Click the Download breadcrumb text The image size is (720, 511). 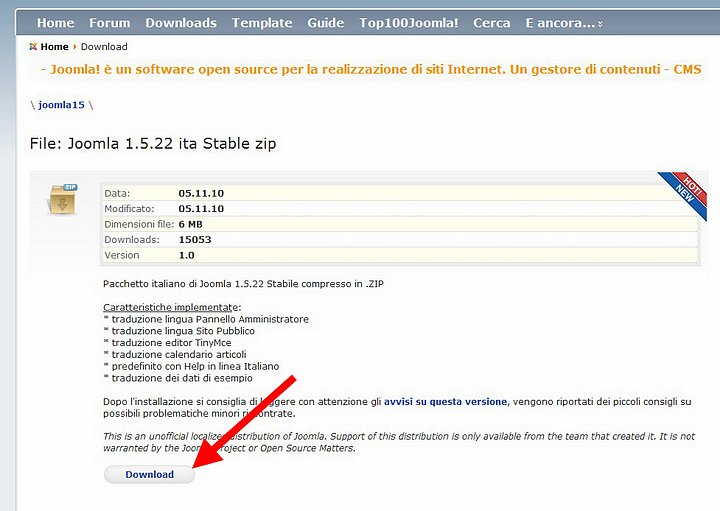104,47
